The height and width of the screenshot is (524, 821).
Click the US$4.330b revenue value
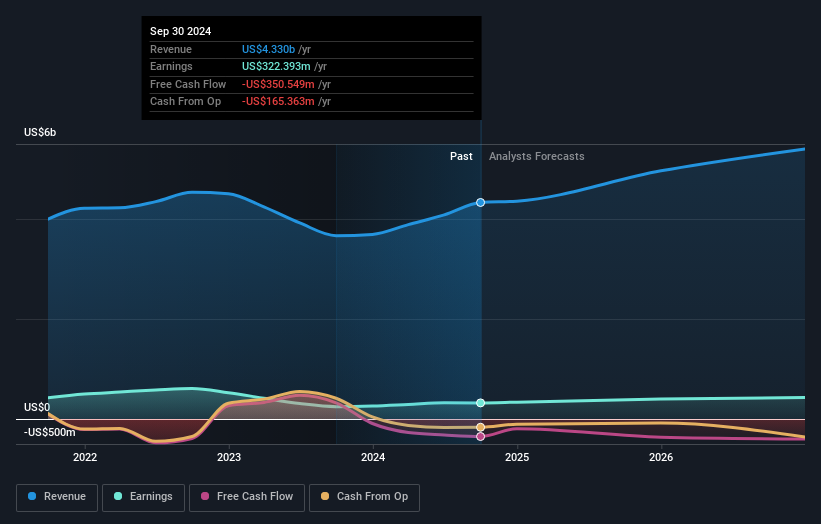click(268, 49)
